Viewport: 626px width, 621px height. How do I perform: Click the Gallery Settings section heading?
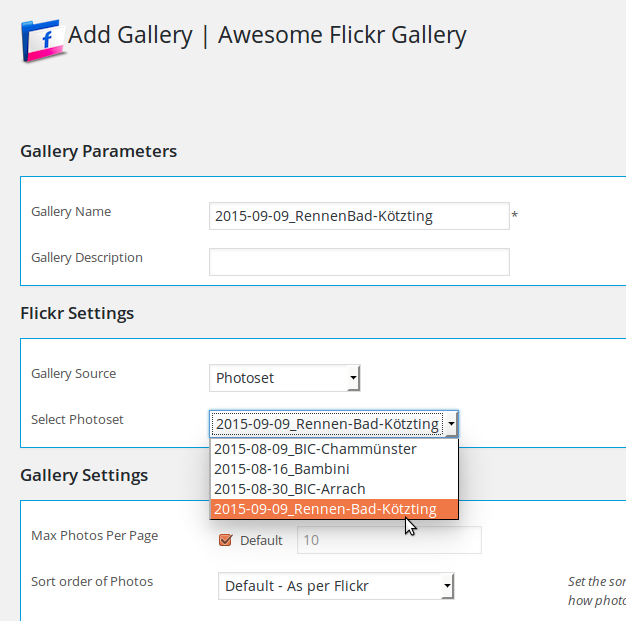coord(84,475)
